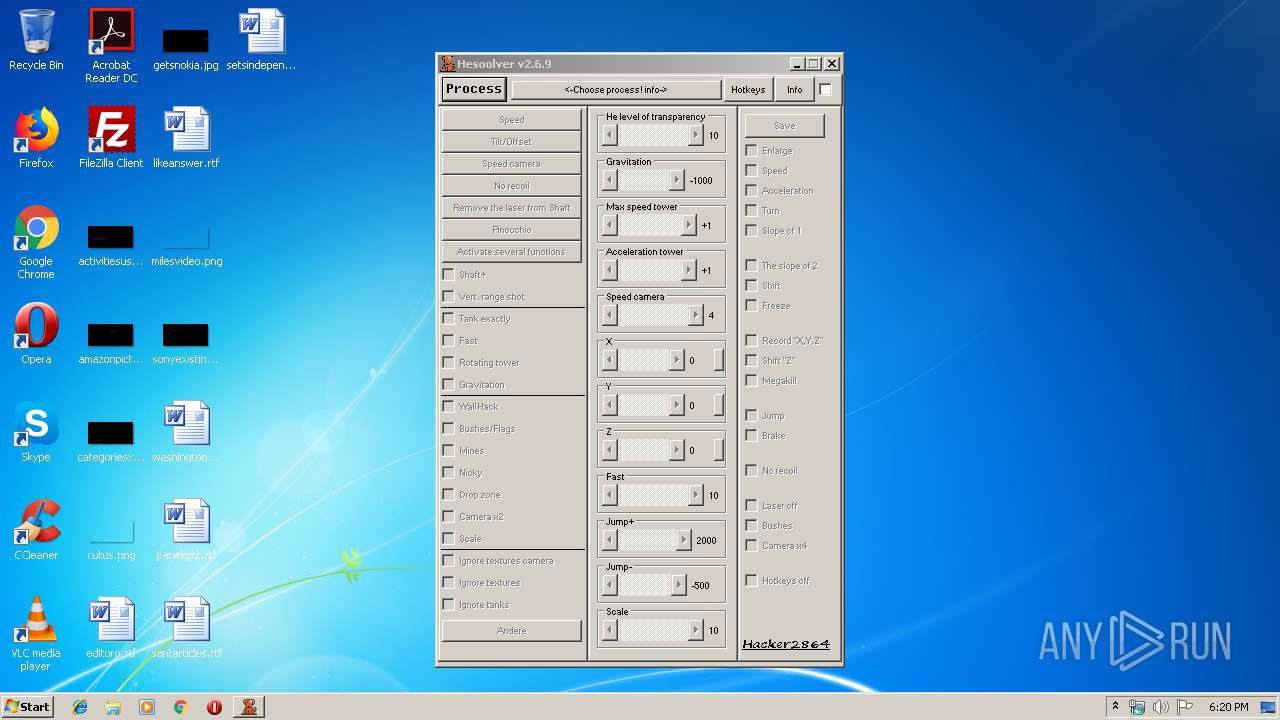The height and width of the screenshot is (720, 1280).
Task: Launch Firefox from desktop
Action: [x=36, y=138]
